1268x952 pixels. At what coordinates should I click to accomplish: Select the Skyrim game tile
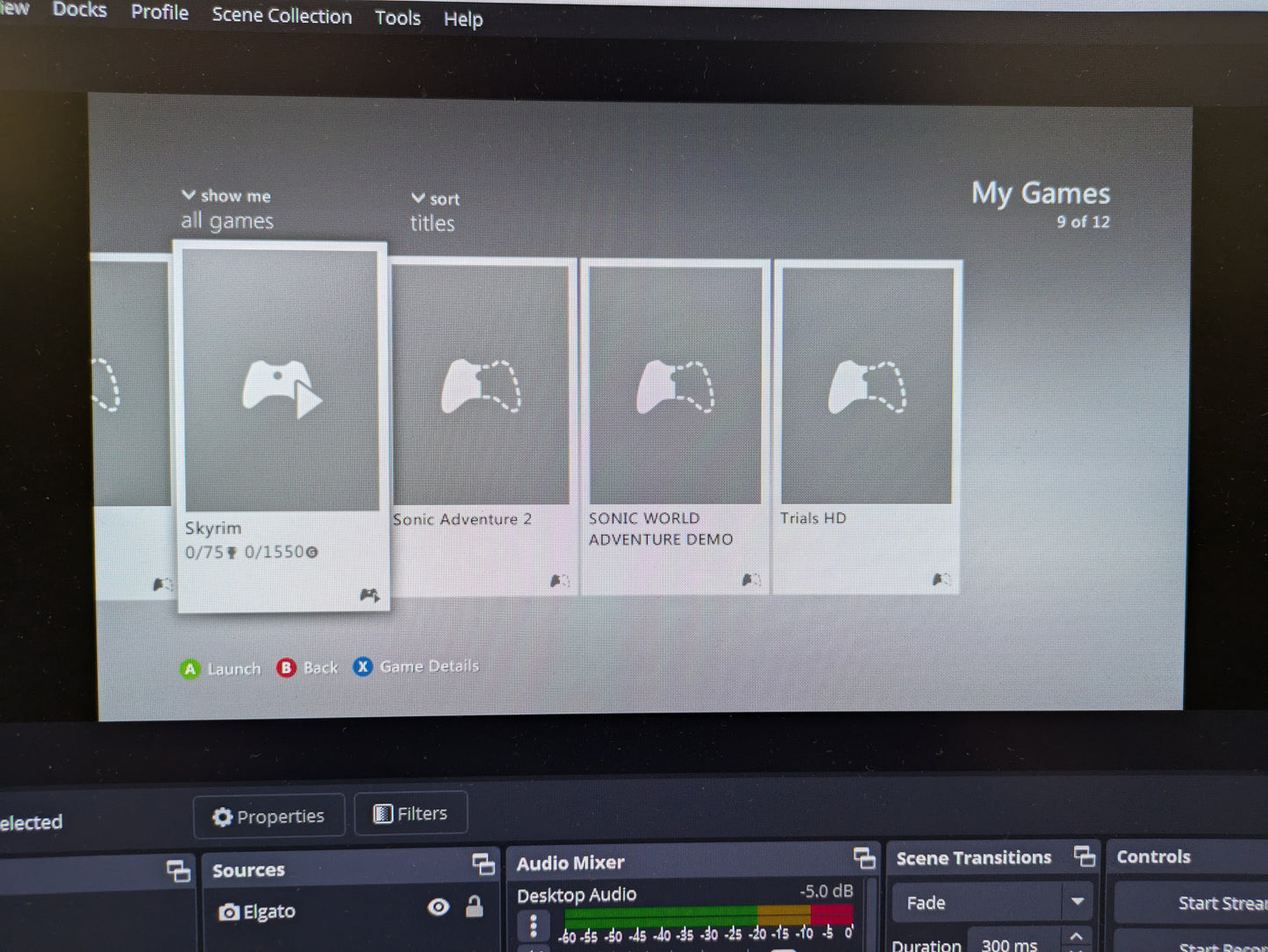(283, 426)
